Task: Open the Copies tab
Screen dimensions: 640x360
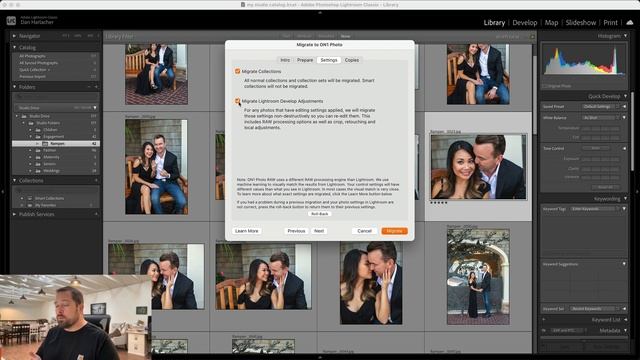Action: click(x=352, y=60)
